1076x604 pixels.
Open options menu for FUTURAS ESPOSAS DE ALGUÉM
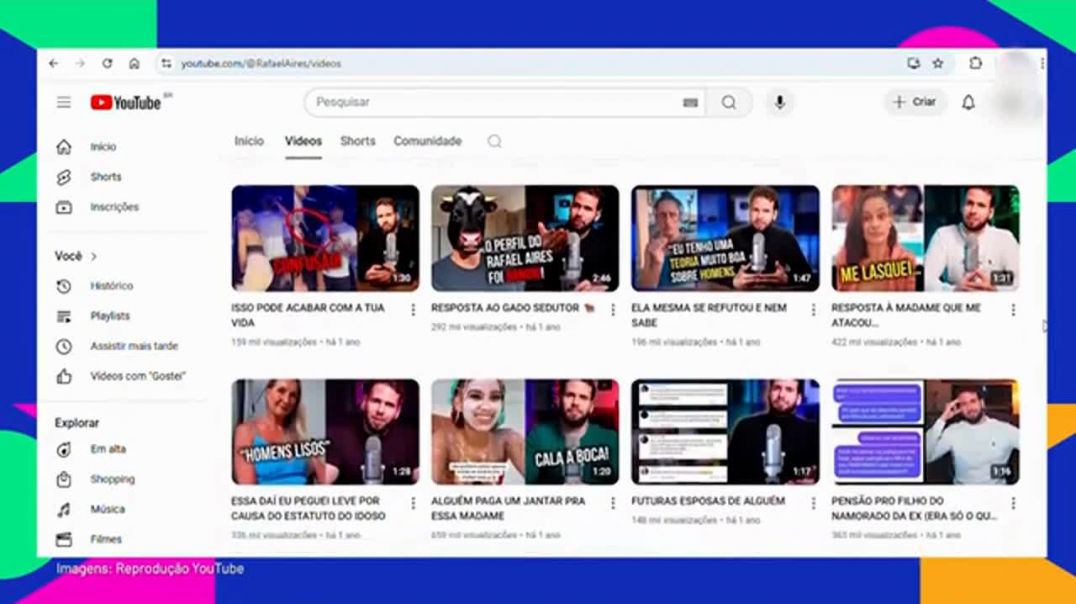[x=813, y=503]
